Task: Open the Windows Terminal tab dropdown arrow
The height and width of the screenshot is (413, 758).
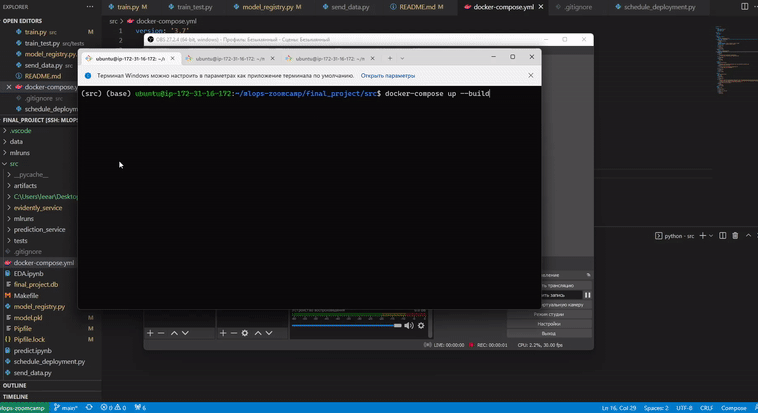Action: (x=402, y=59)
